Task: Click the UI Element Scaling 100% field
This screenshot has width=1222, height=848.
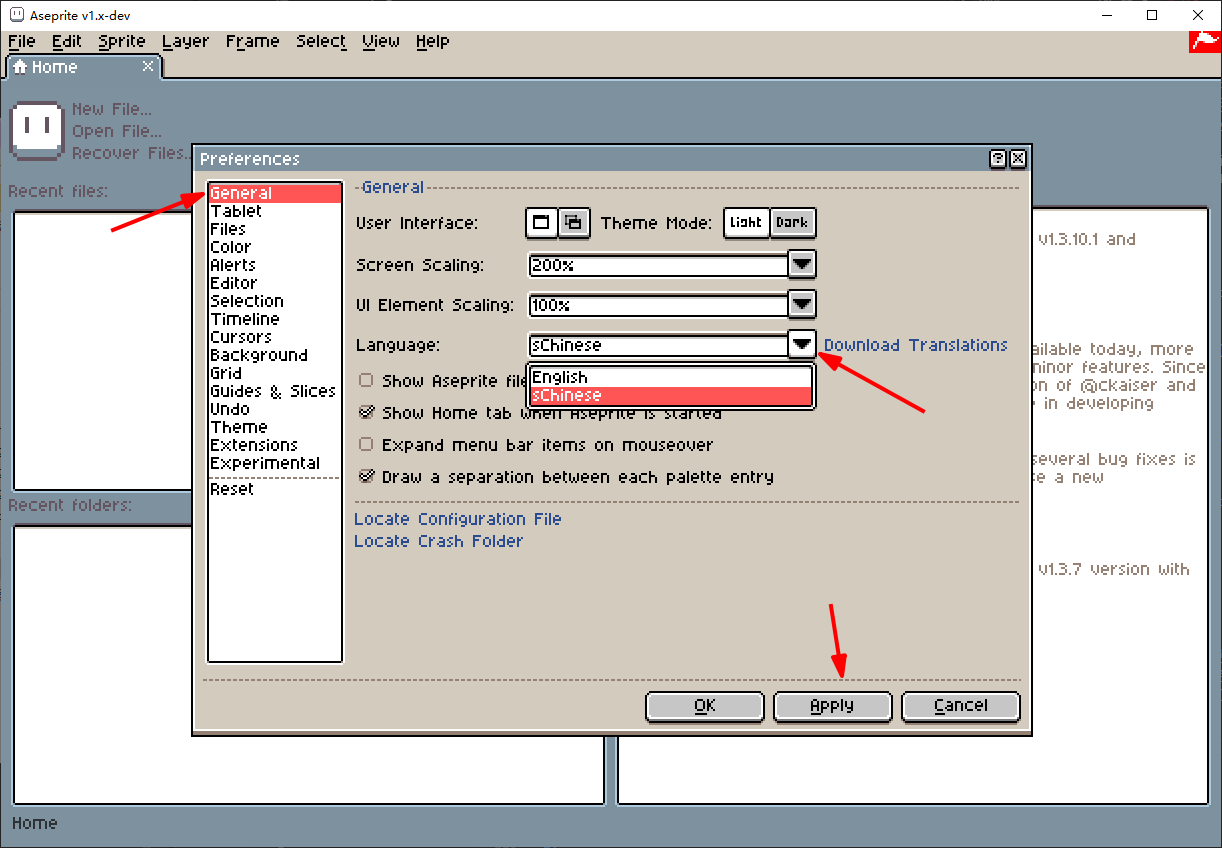Action: pyautogui.click(x=658, y=305)
